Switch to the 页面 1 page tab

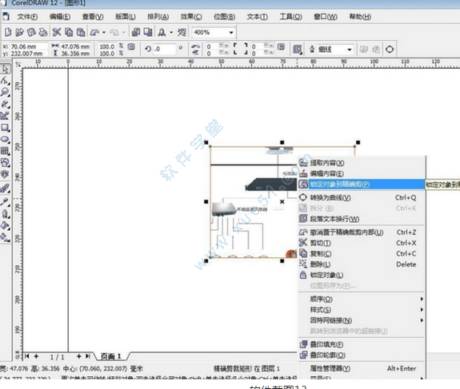pyautogui.click(x=111, y=356)
